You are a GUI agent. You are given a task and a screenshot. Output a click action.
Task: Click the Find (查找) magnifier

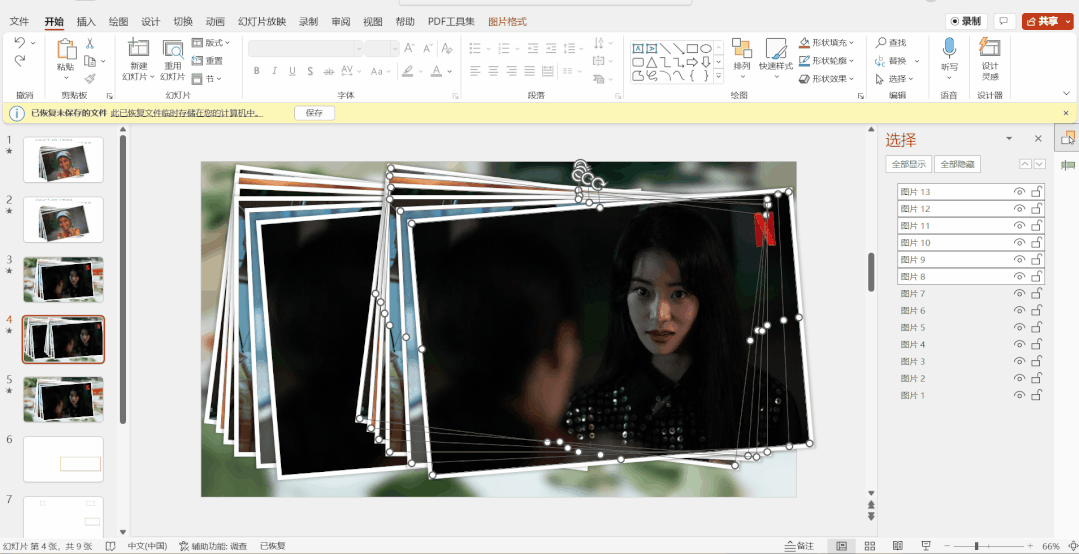tap(890, 43)
